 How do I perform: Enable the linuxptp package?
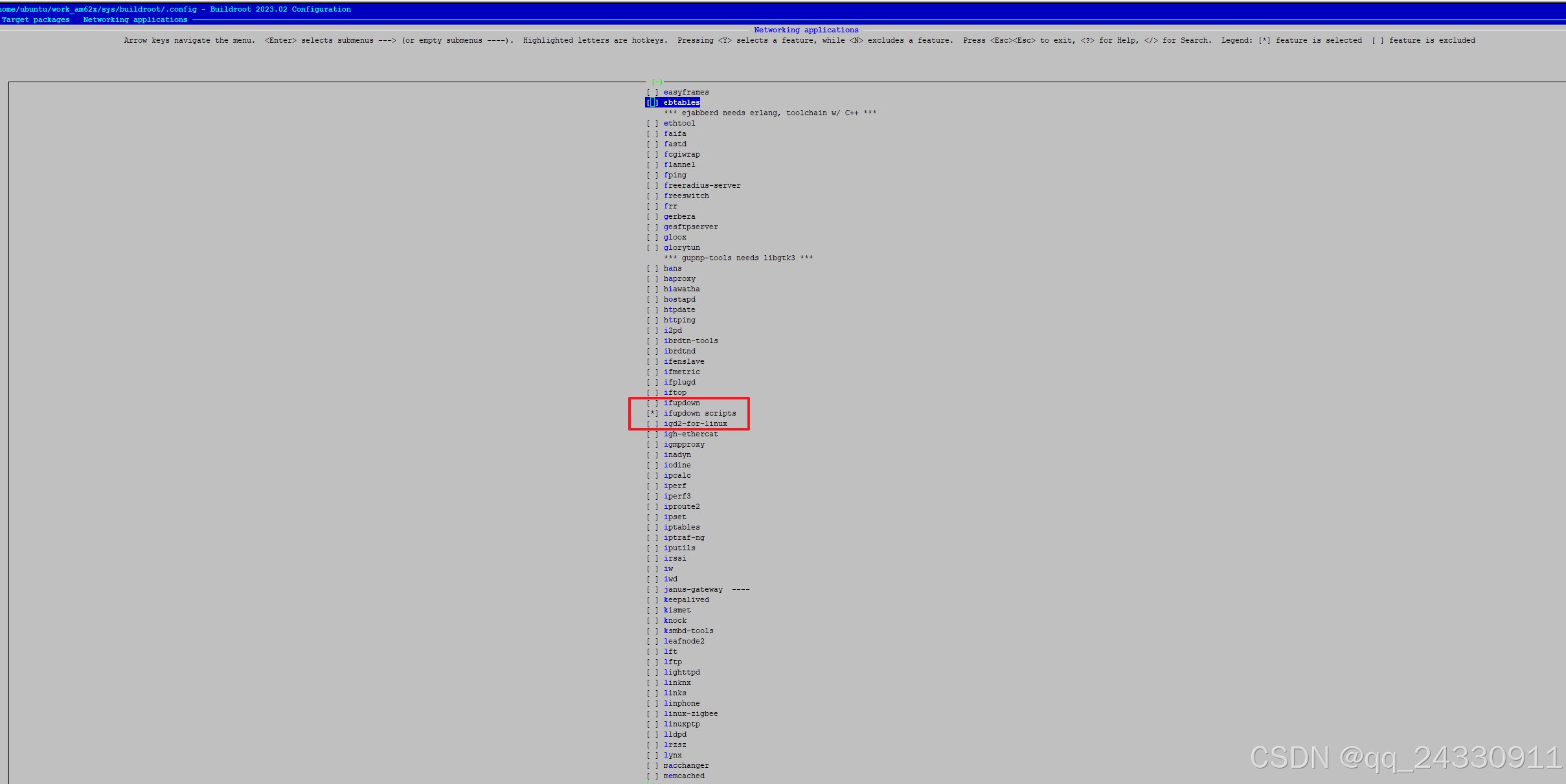[653, 724]
